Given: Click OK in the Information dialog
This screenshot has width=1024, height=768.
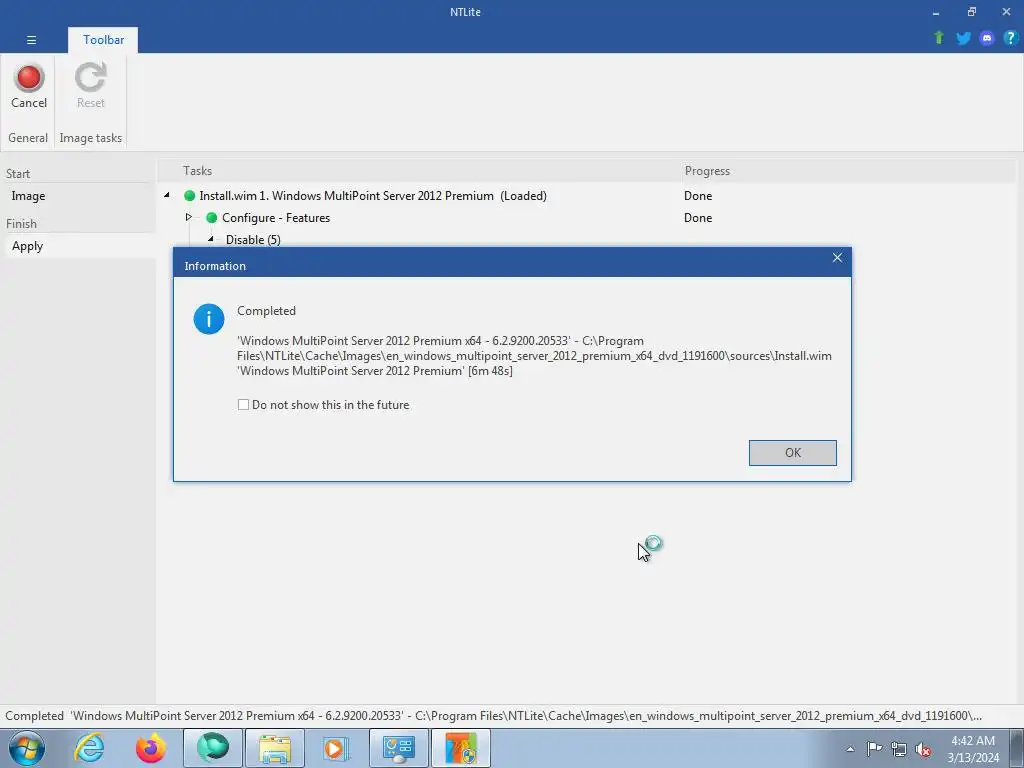Looking at the screenshot, I should point(792,453).
